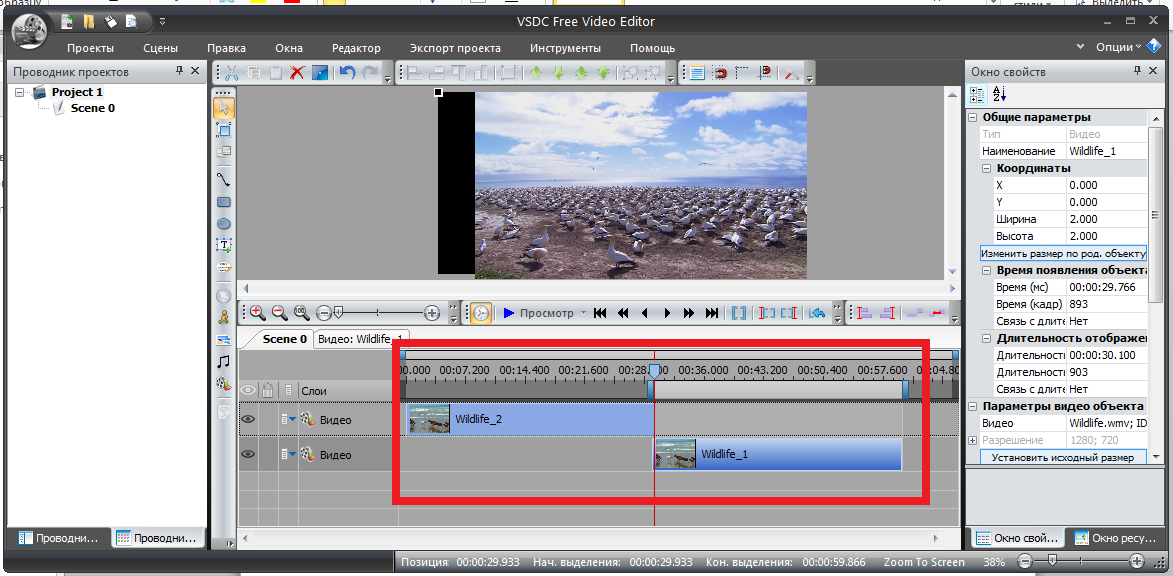Toggle visibility of the Wildlife_1 layer
This screenshot has height=576, width=1173.
[248, 455]
